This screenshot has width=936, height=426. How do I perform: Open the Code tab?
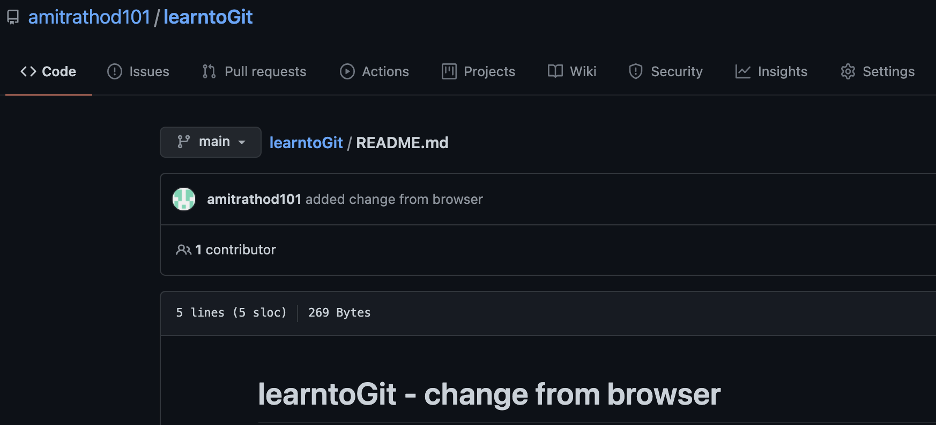pyautogui.click(x=48, y=72)
